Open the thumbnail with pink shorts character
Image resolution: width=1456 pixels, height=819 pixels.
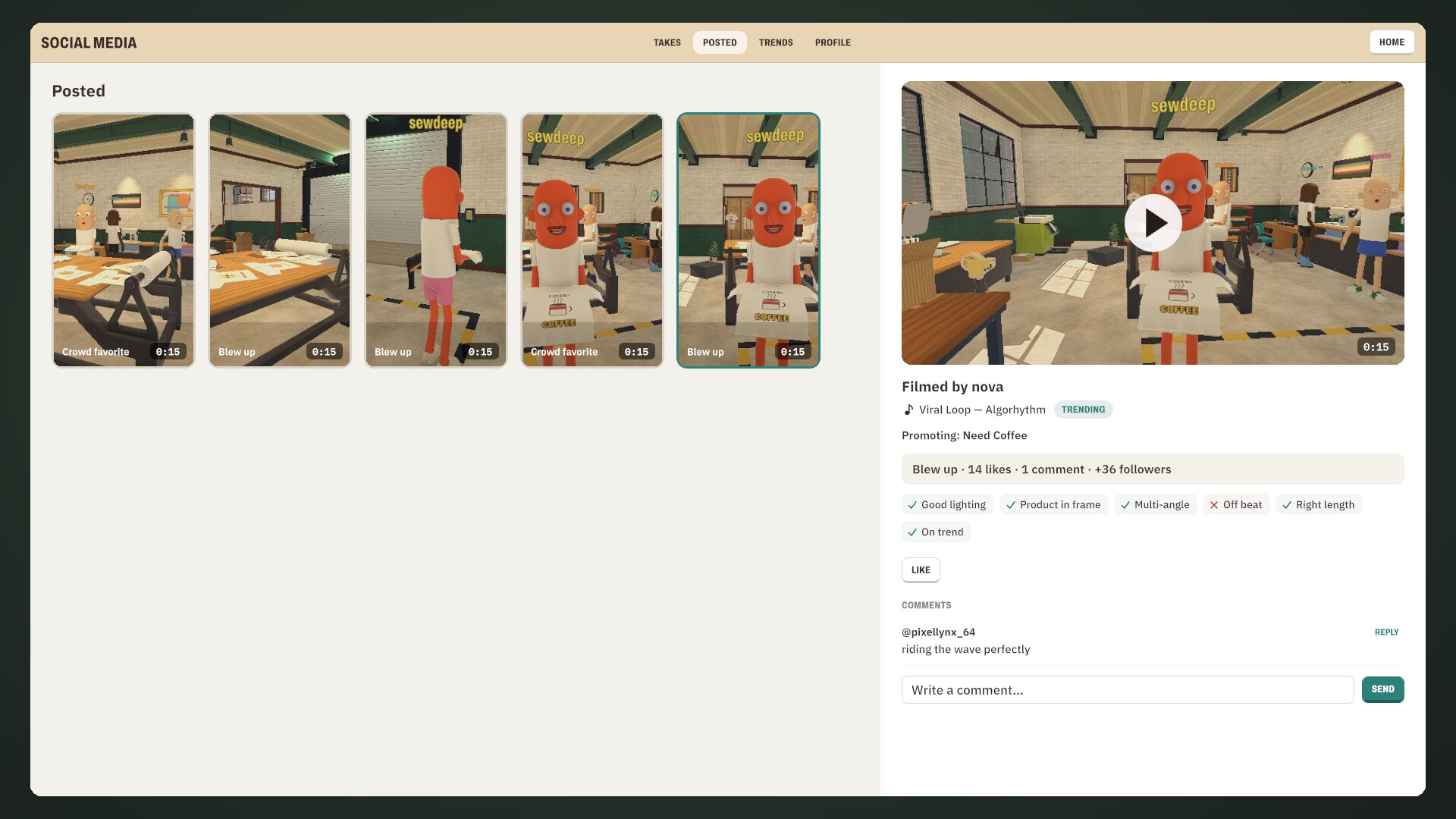point(436,240)
